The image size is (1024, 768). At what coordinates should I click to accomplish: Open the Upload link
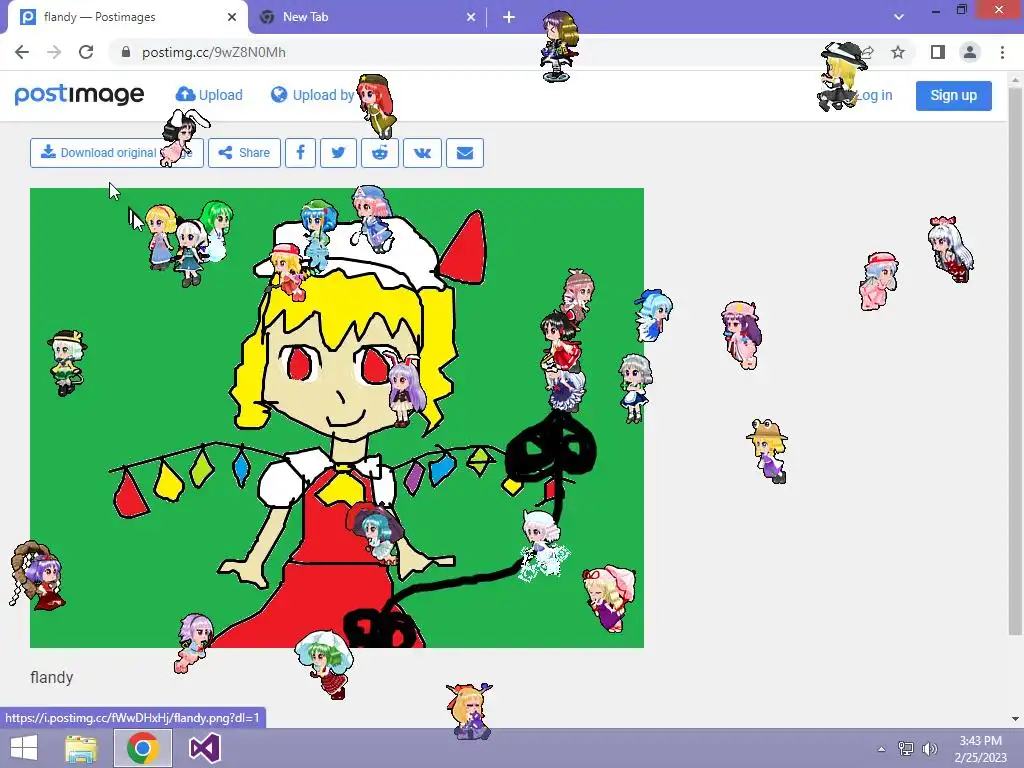[209, 95]
